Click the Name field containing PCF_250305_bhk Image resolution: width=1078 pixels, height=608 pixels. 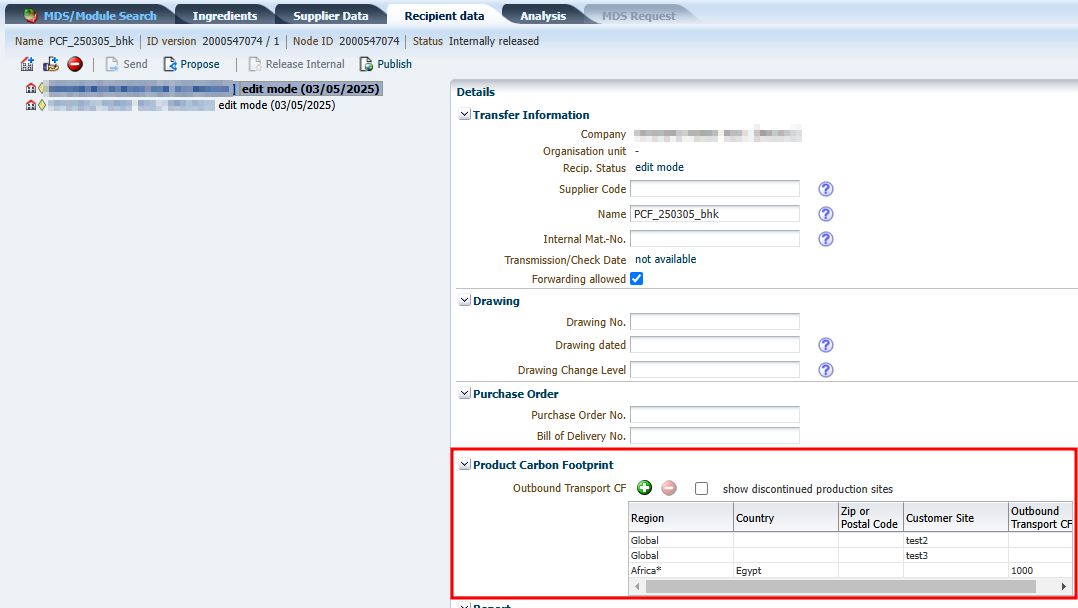pyautogui.click(x=715, y=214)
